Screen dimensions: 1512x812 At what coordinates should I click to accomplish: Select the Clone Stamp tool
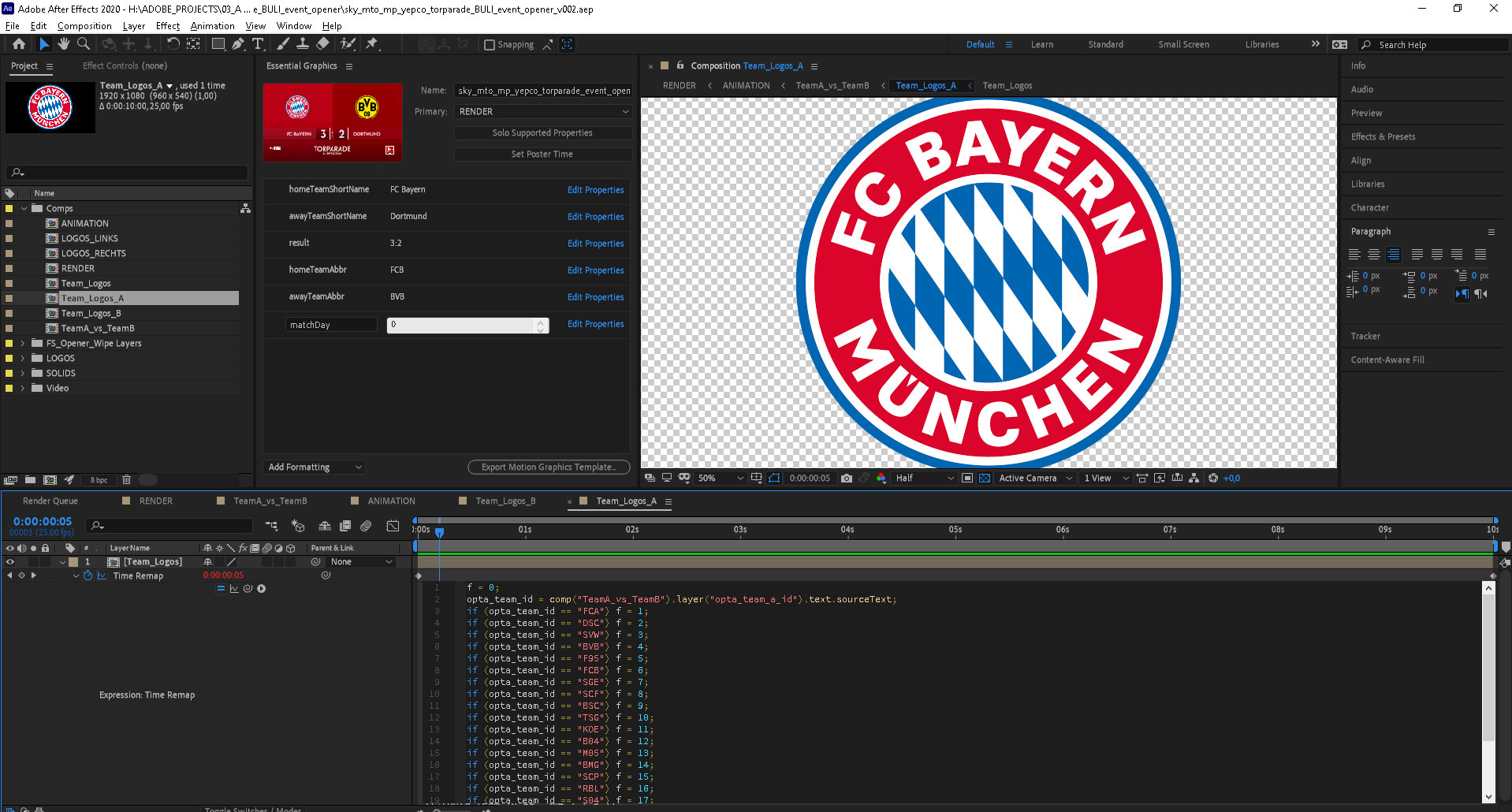point(302,44)
